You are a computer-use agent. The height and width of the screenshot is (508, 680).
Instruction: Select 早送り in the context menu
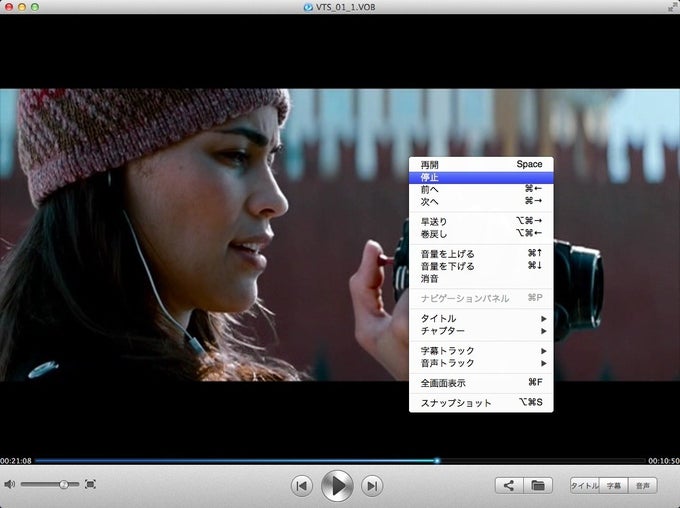[481, 221]
